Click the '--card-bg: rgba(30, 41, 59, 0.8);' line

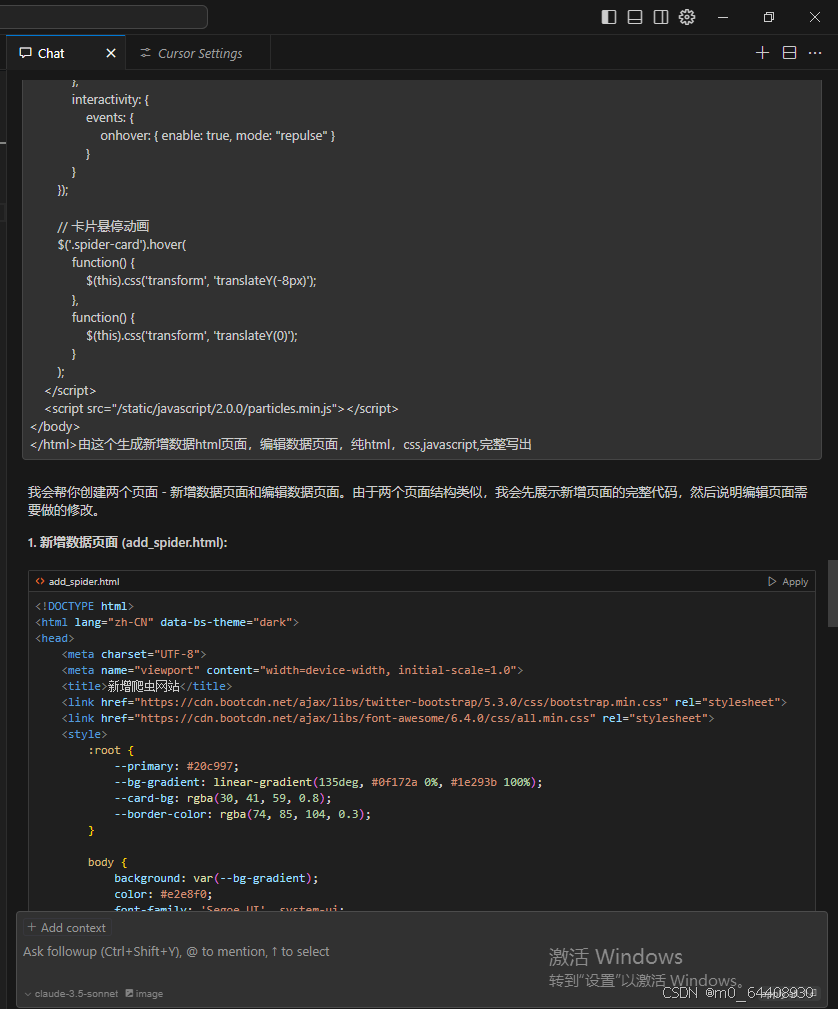tap(223, 799)
